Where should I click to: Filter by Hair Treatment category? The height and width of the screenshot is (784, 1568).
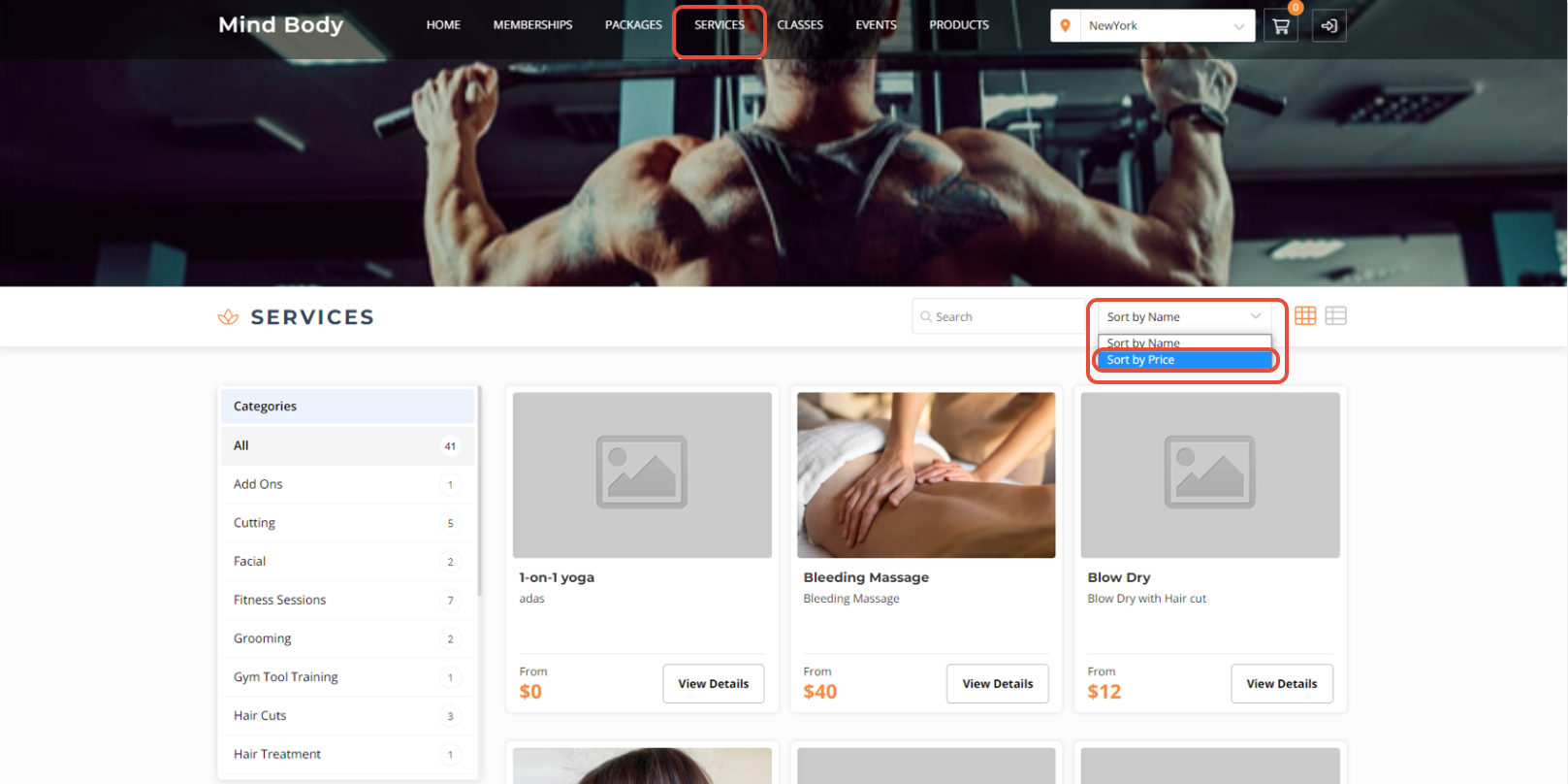tap(347, 755)
